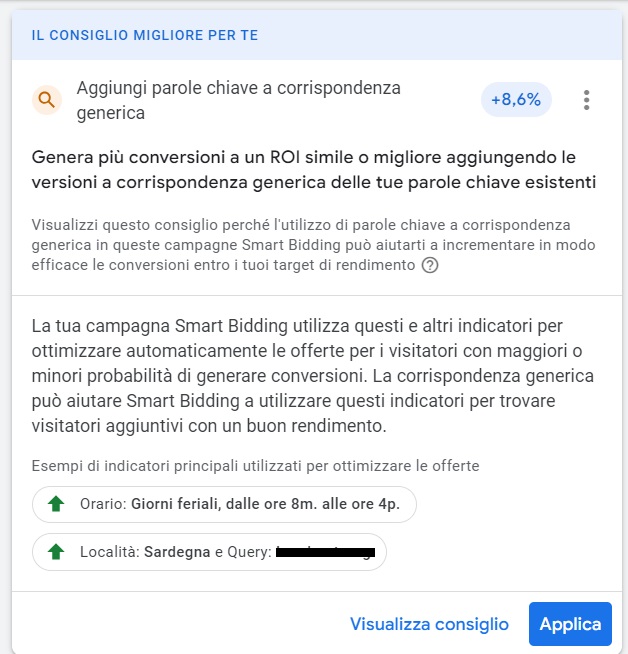Click the question mark help icon

tap(430, 265)
